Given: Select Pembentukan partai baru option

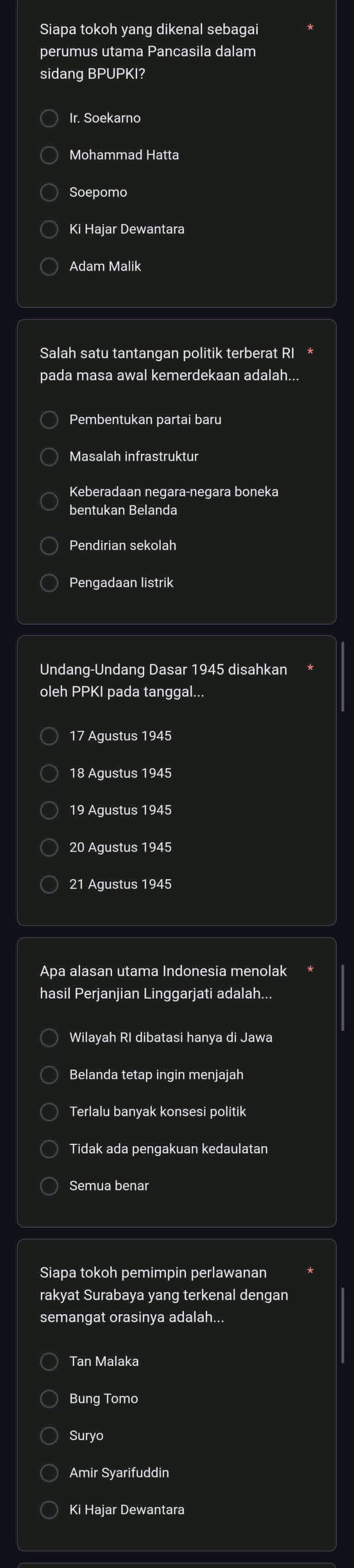Looking at the screenshot, I should (49, 420).
